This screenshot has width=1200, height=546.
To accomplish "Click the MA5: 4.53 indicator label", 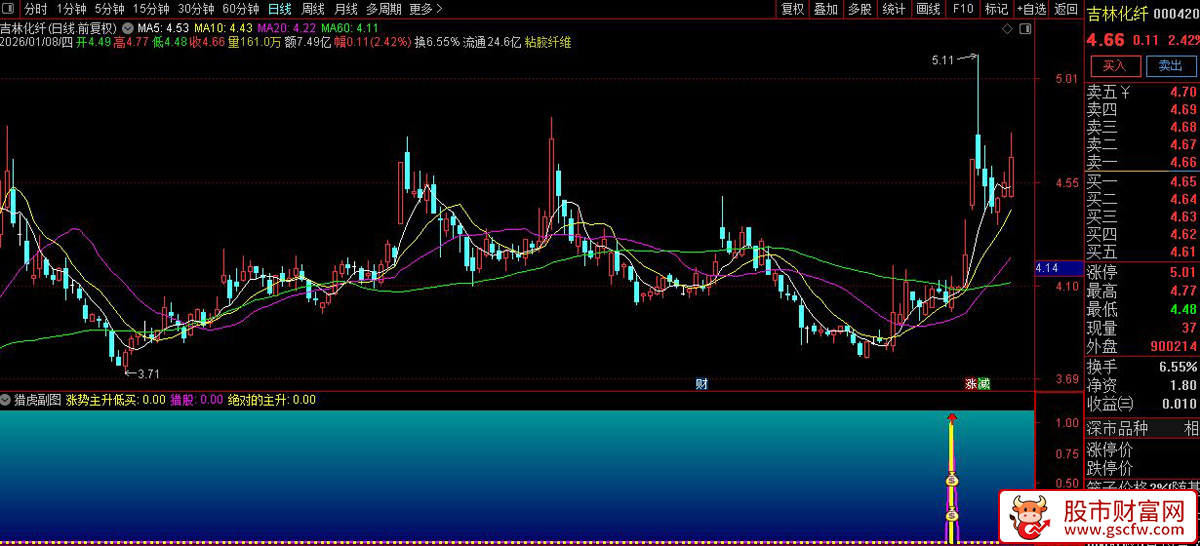I will pos(163,28).
